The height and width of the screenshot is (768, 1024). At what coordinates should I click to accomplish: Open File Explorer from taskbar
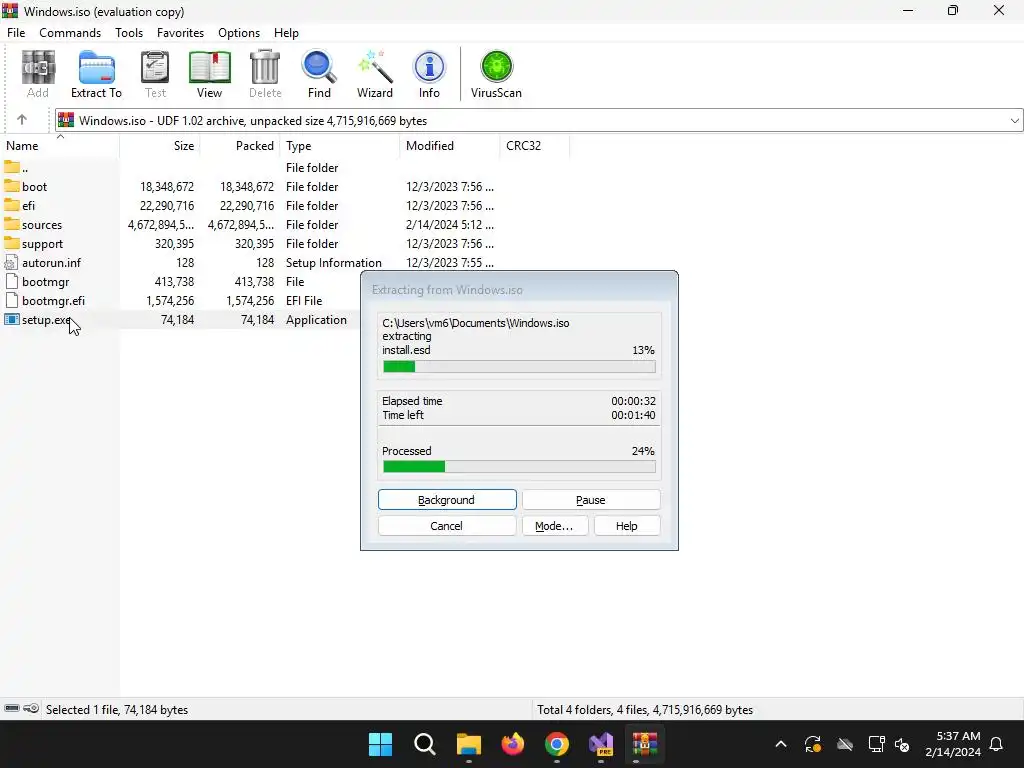[x=468, y=744]
